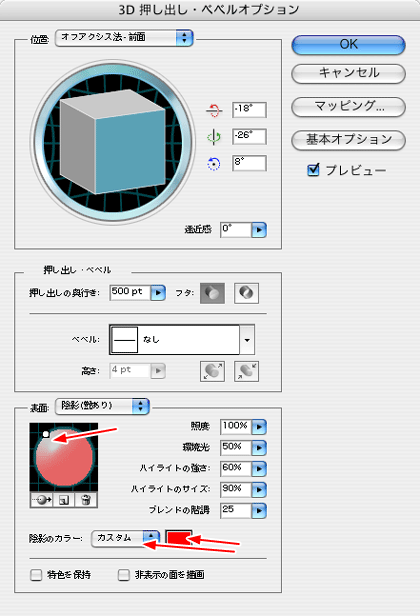
Task: Click the Y rotation field showing -26°
Action: pyautogui.click(x=249, y=136)
